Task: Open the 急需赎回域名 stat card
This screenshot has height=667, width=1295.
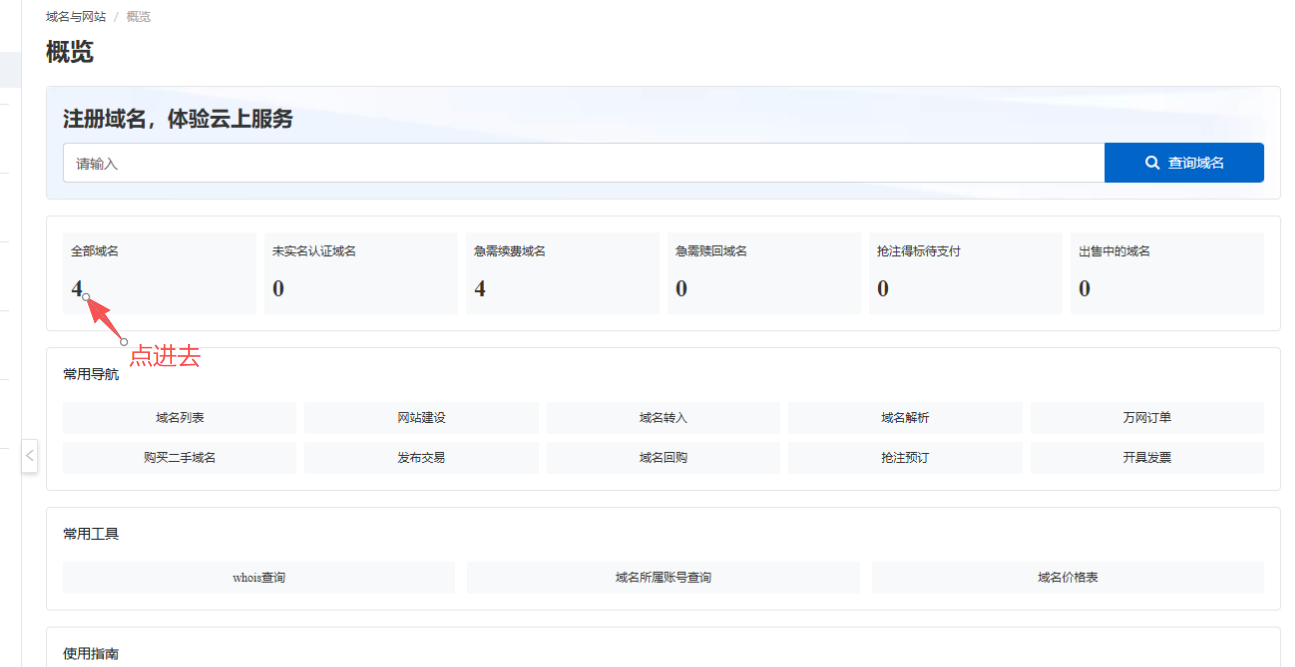Action: [764, 273]
